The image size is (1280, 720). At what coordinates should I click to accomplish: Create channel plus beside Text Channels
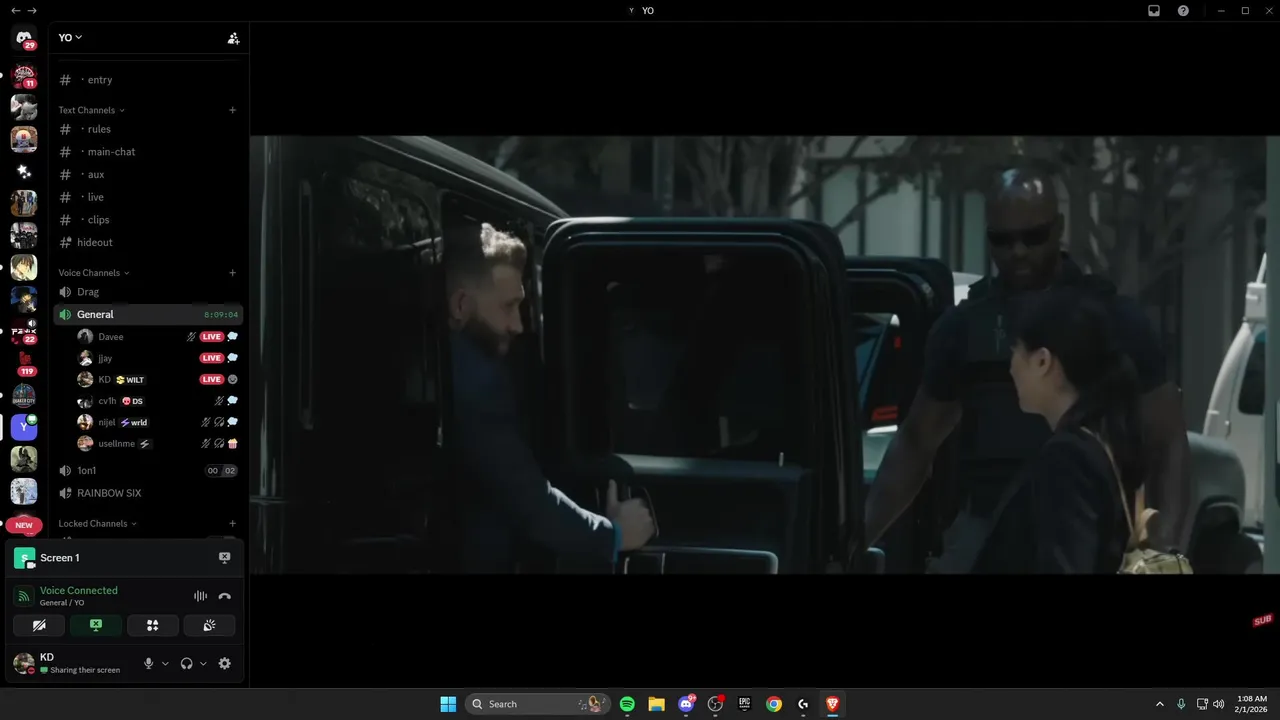(x=233, y=110)
